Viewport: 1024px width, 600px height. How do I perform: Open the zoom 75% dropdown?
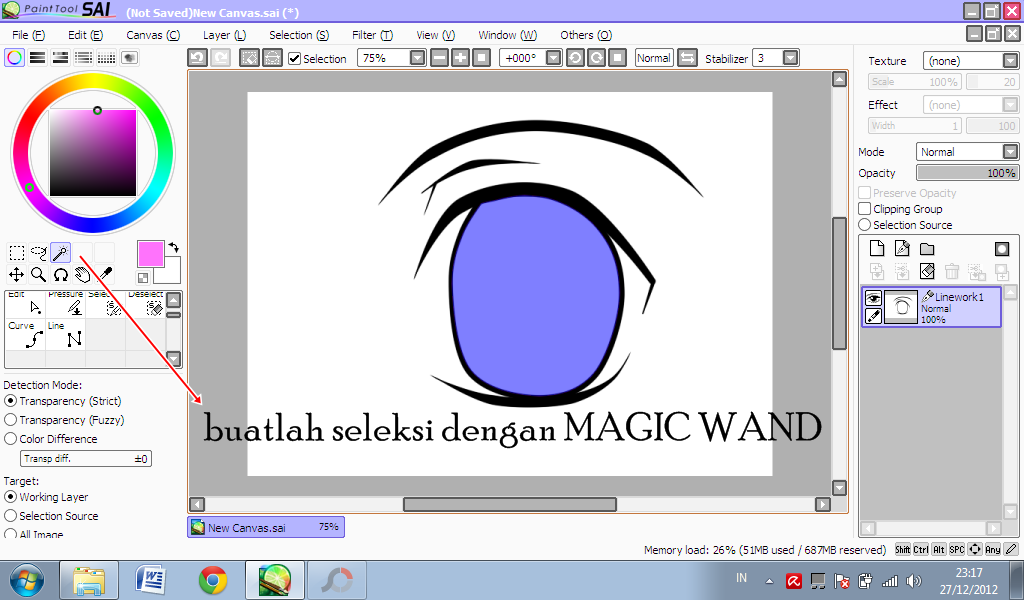[x=417, y=58]
